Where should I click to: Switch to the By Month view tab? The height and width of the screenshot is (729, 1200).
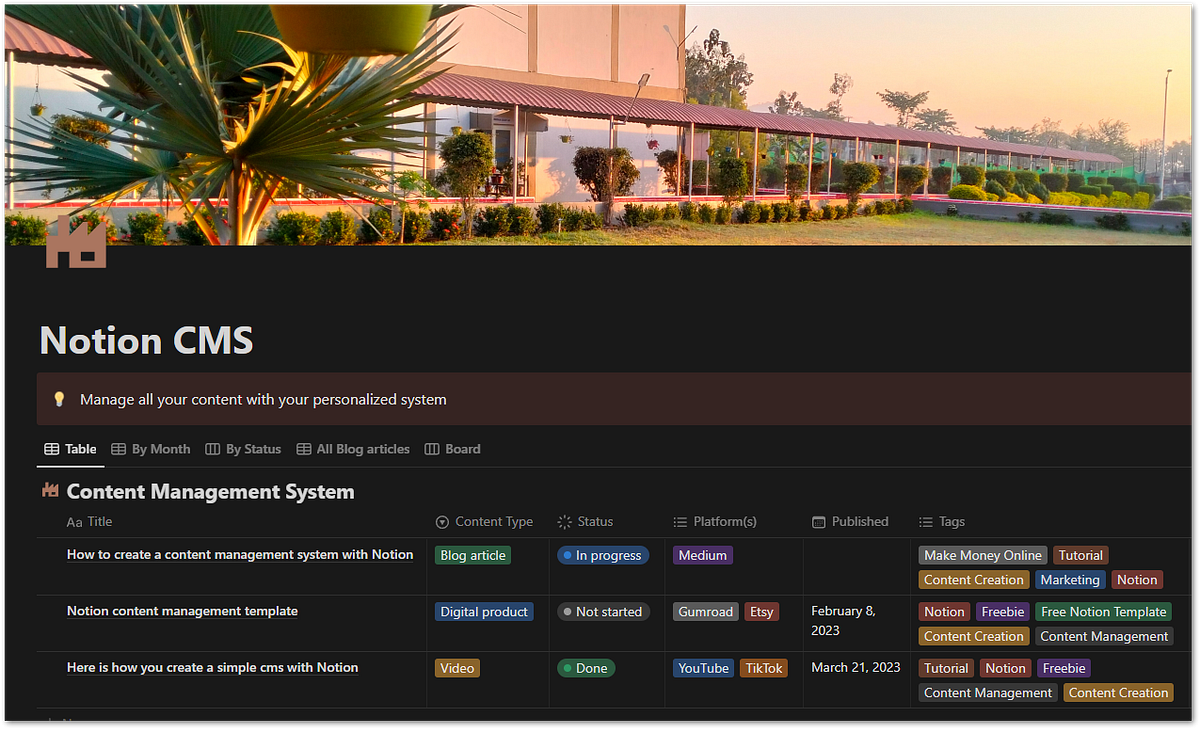click(160, 449)
